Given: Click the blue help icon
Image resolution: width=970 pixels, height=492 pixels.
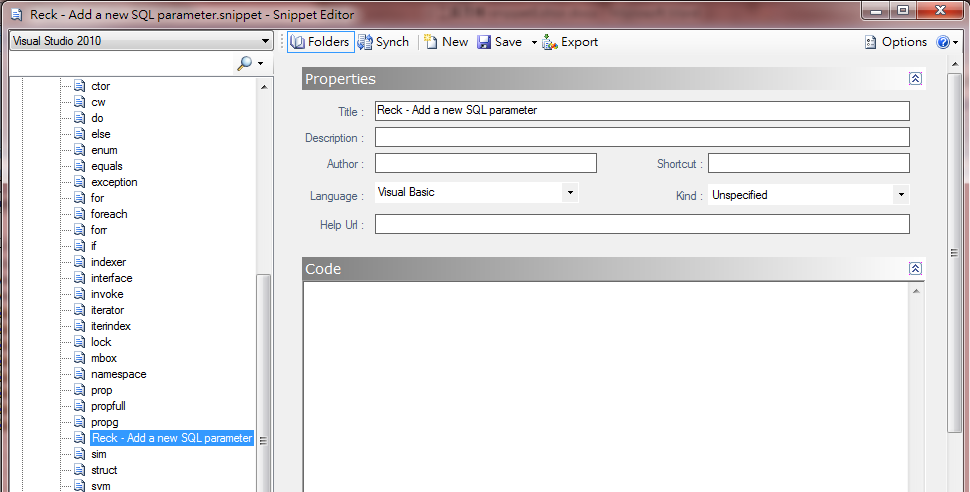Looking at the screenshot, I should point(943,42).
